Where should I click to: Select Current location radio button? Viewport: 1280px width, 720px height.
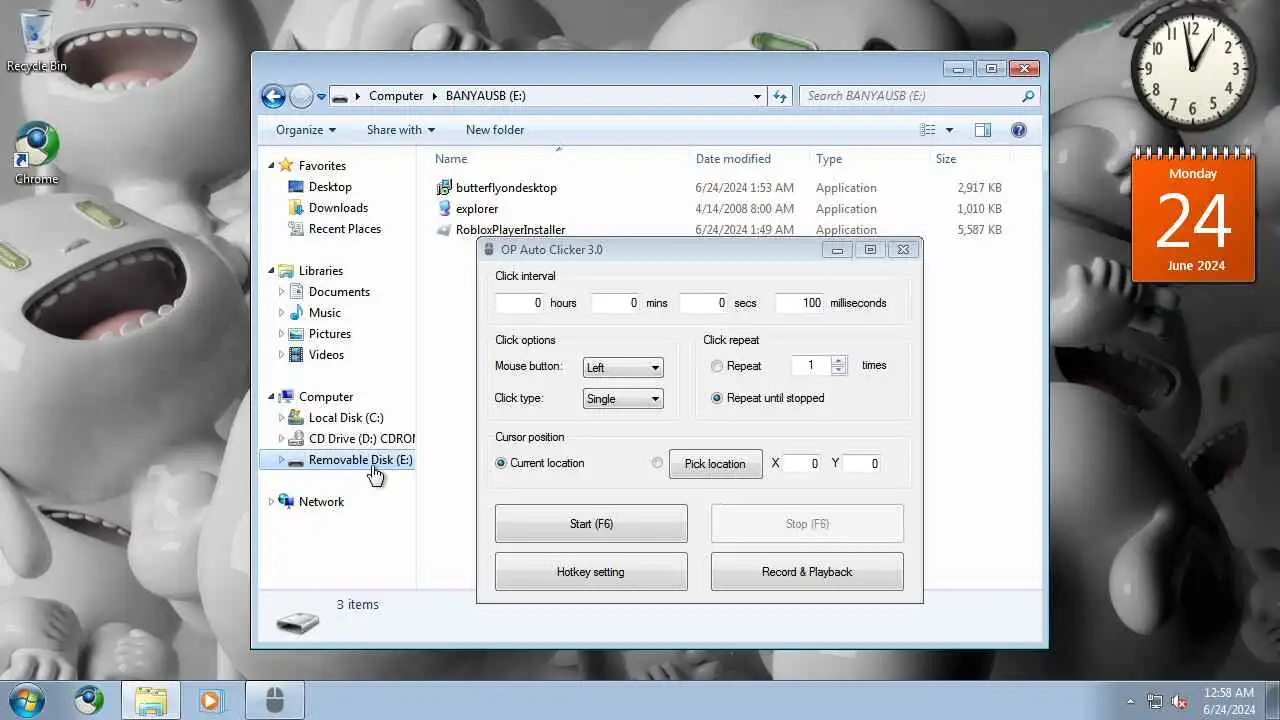pyautogui.click(x=501, y=463)
